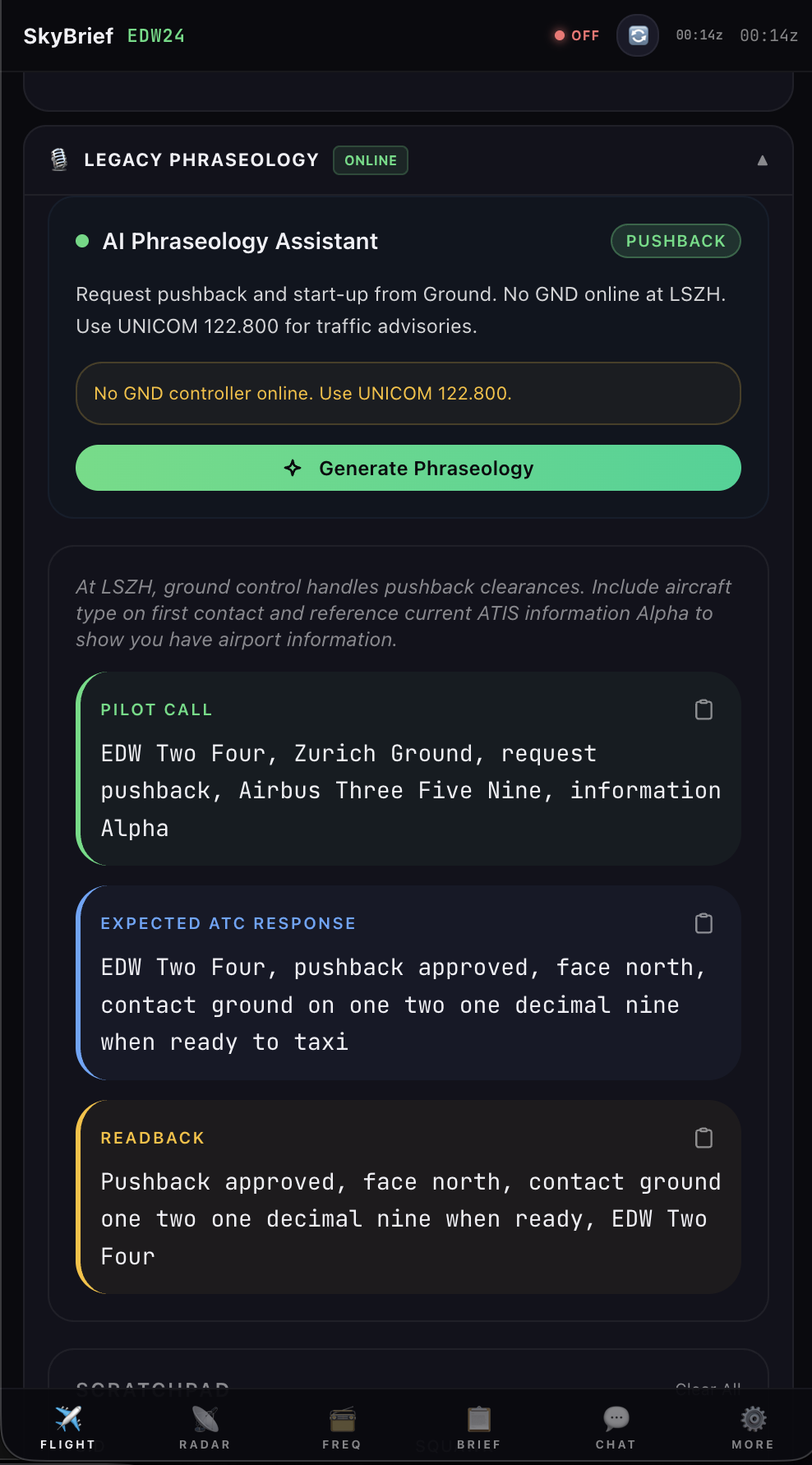Image resolution: width=812 pixels, height=1465 pixels.
Task: Click the PUSHBACK mode badge
Action: pyautogui.click(x=675, y=241)
